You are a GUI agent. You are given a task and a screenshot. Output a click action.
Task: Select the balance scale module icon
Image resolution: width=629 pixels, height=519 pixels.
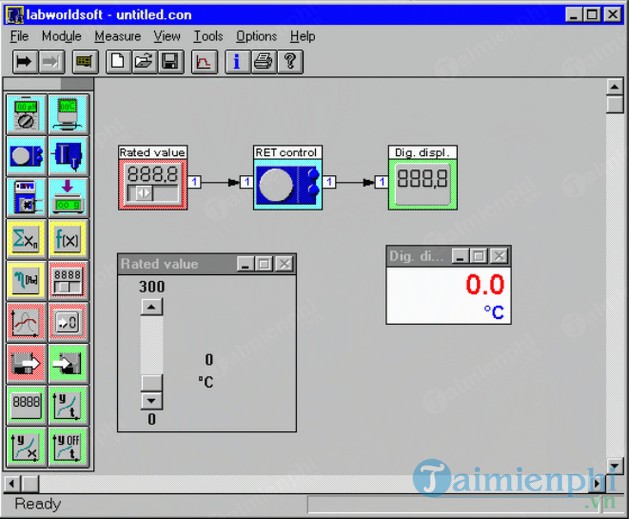[x=68, y=198]
